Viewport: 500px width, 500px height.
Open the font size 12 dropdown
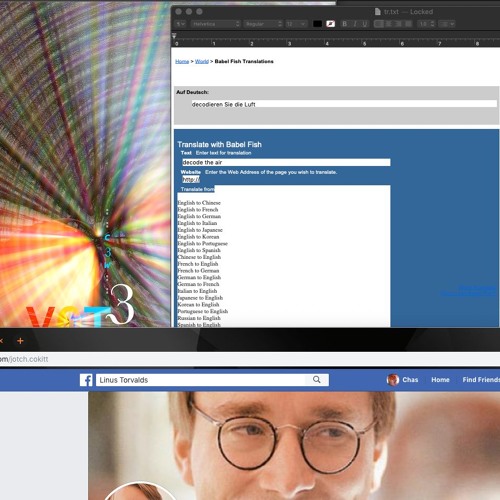[x=296, y=24]
